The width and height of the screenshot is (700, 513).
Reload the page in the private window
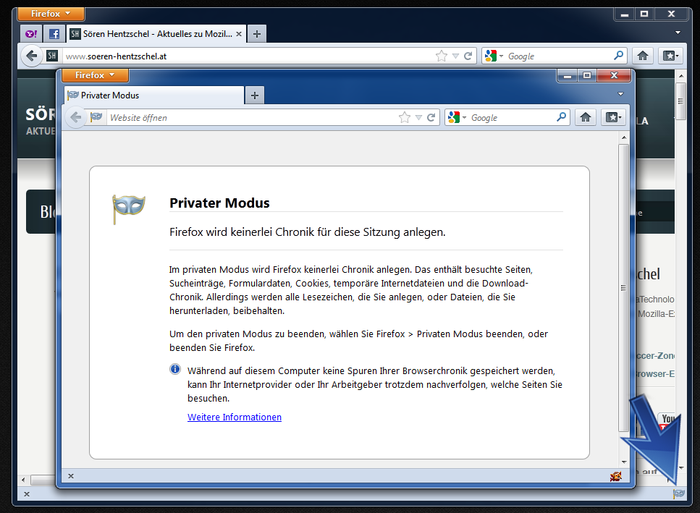[x=431, y=117]
